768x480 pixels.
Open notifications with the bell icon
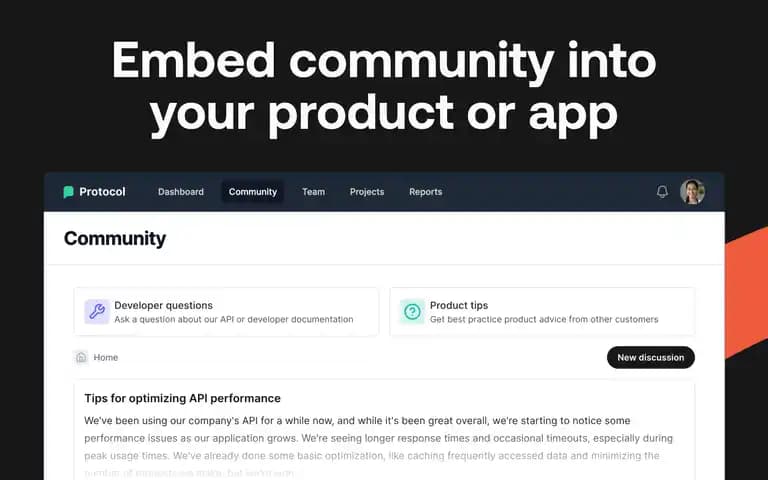click(662, 192)
